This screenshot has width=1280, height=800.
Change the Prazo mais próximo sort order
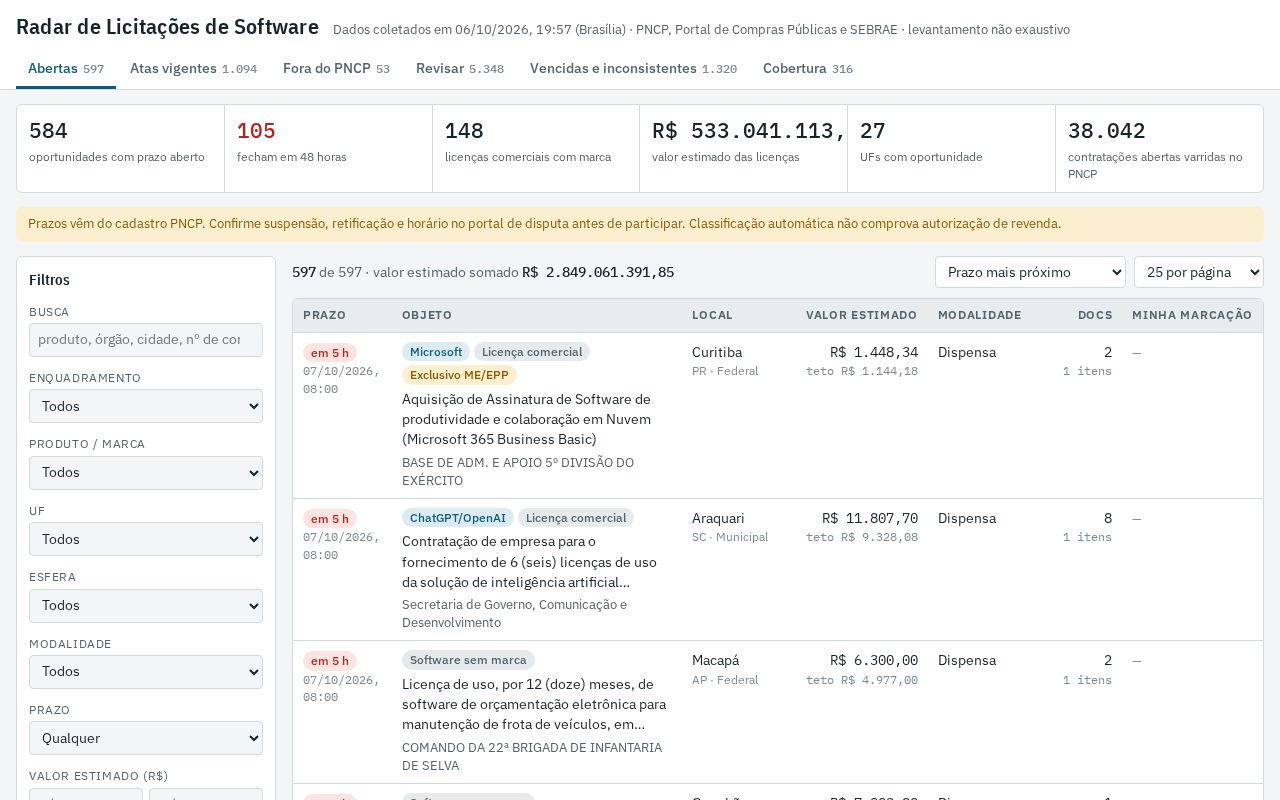pos(1030,272)
